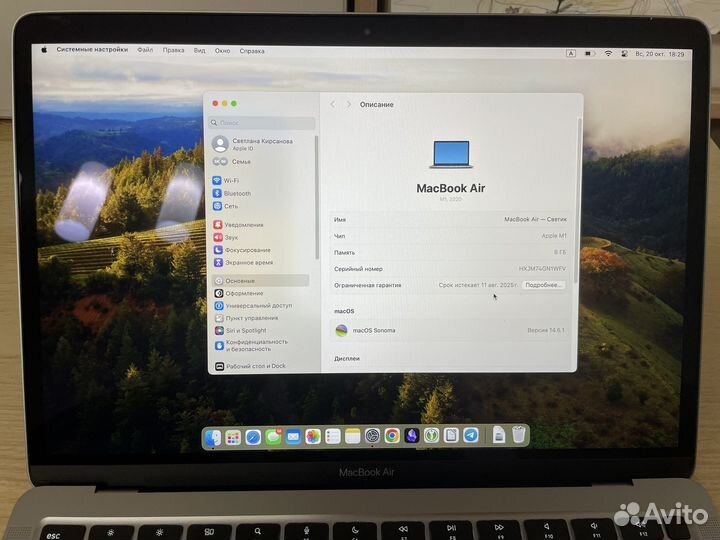Image resolution: width=720 pixels, height=540 pixels.
Task: Click the date and time clock
Action: [x=659, y=54]
